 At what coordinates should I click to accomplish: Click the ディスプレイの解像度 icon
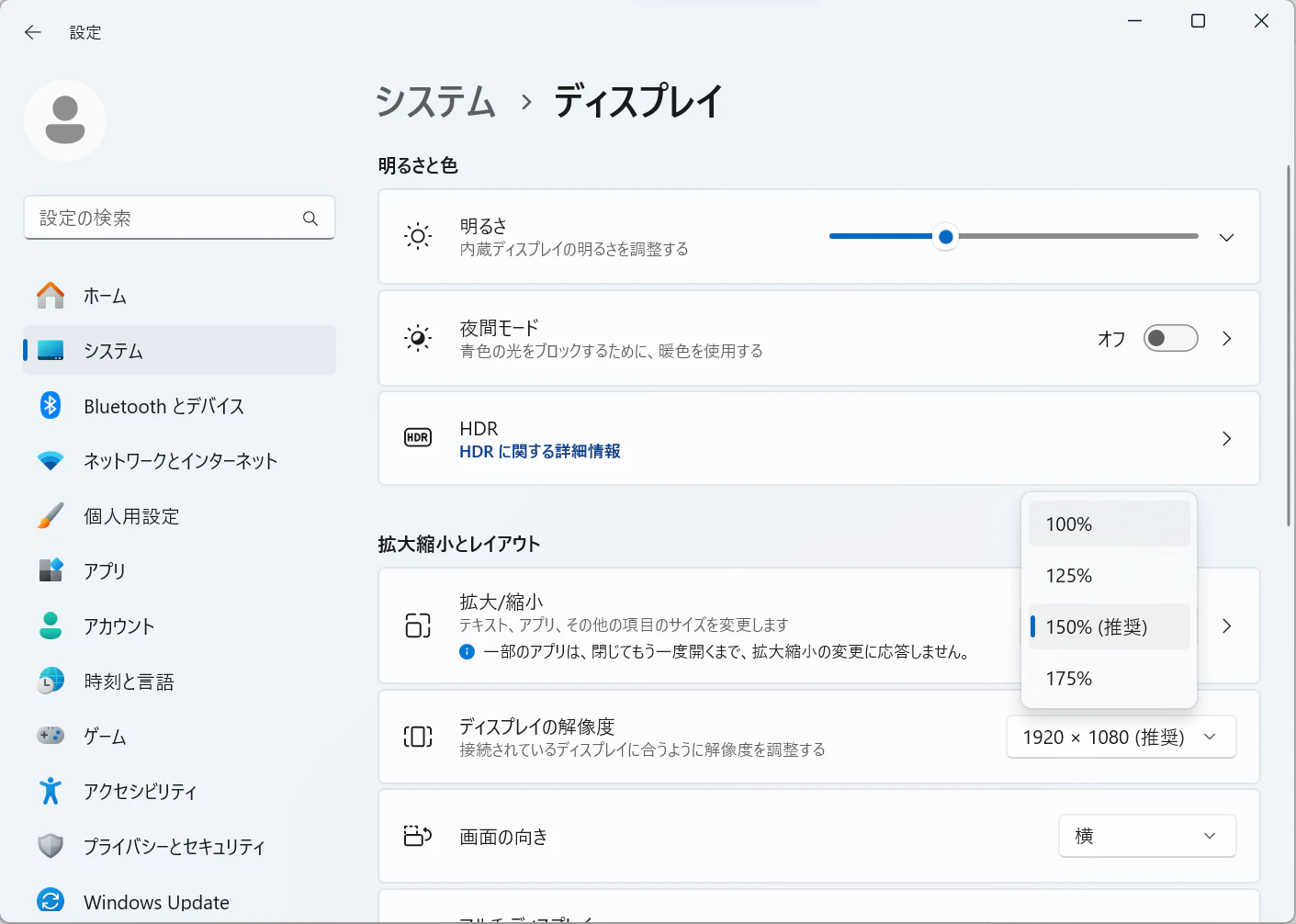418,737
